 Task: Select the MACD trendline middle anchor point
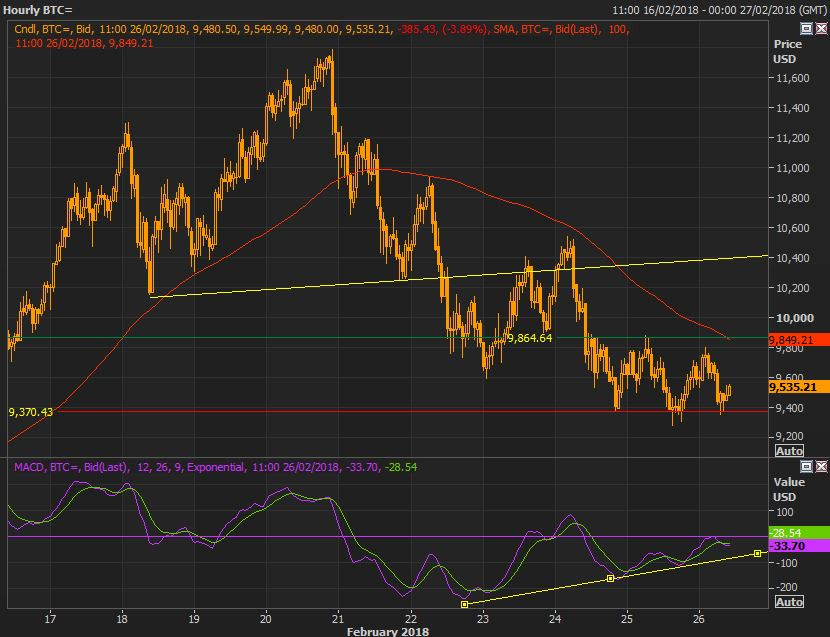[610, 579]
